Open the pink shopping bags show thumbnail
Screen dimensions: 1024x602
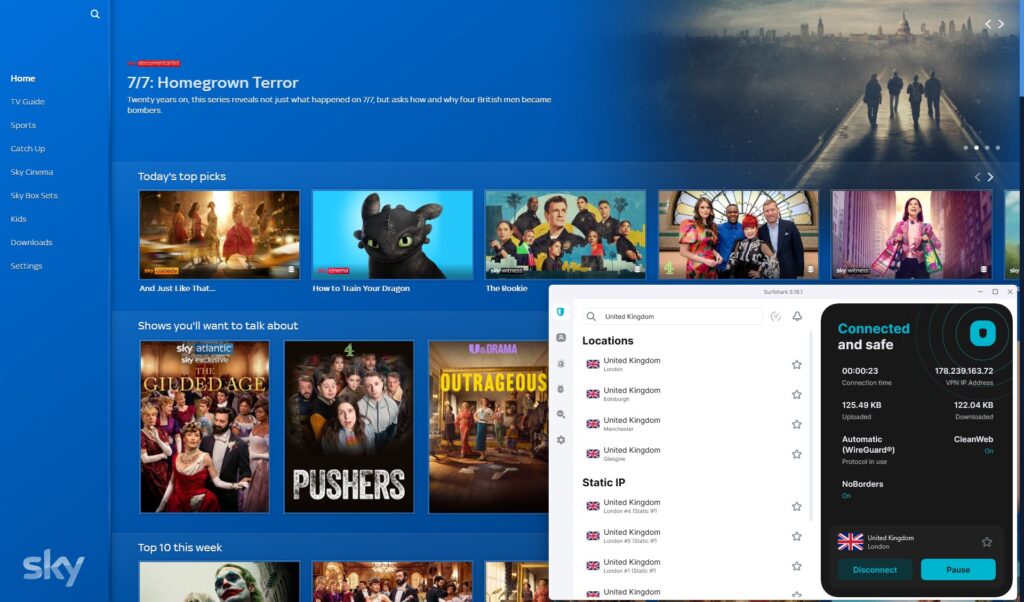[x=912, y=234]
